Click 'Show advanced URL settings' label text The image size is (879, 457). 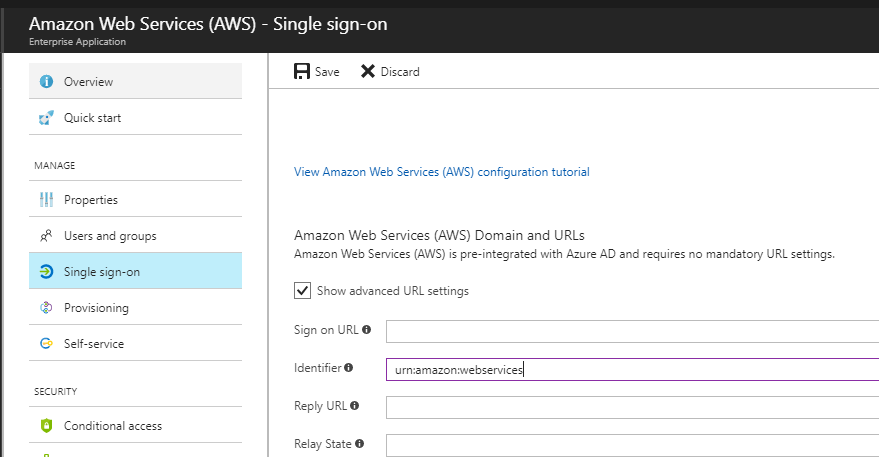coord(392,291)
